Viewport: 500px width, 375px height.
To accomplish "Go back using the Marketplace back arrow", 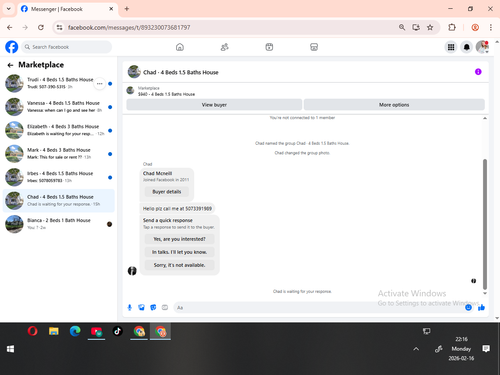I will (x=10, y=65).
